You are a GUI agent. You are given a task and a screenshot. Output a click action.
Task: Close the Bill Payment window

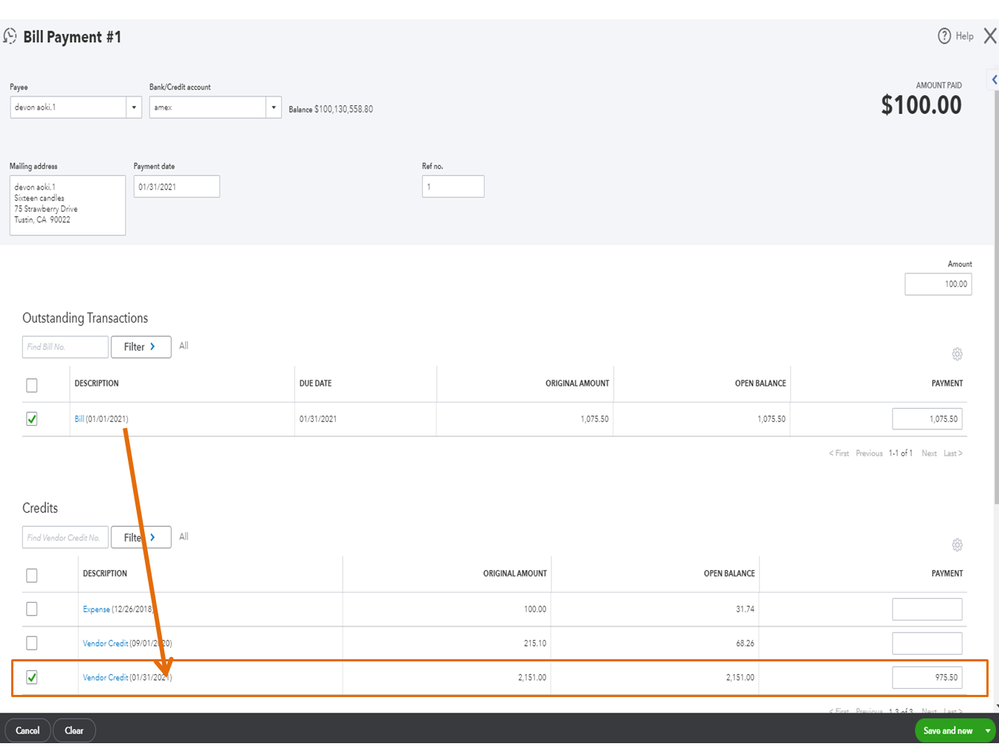coord(989,36)
